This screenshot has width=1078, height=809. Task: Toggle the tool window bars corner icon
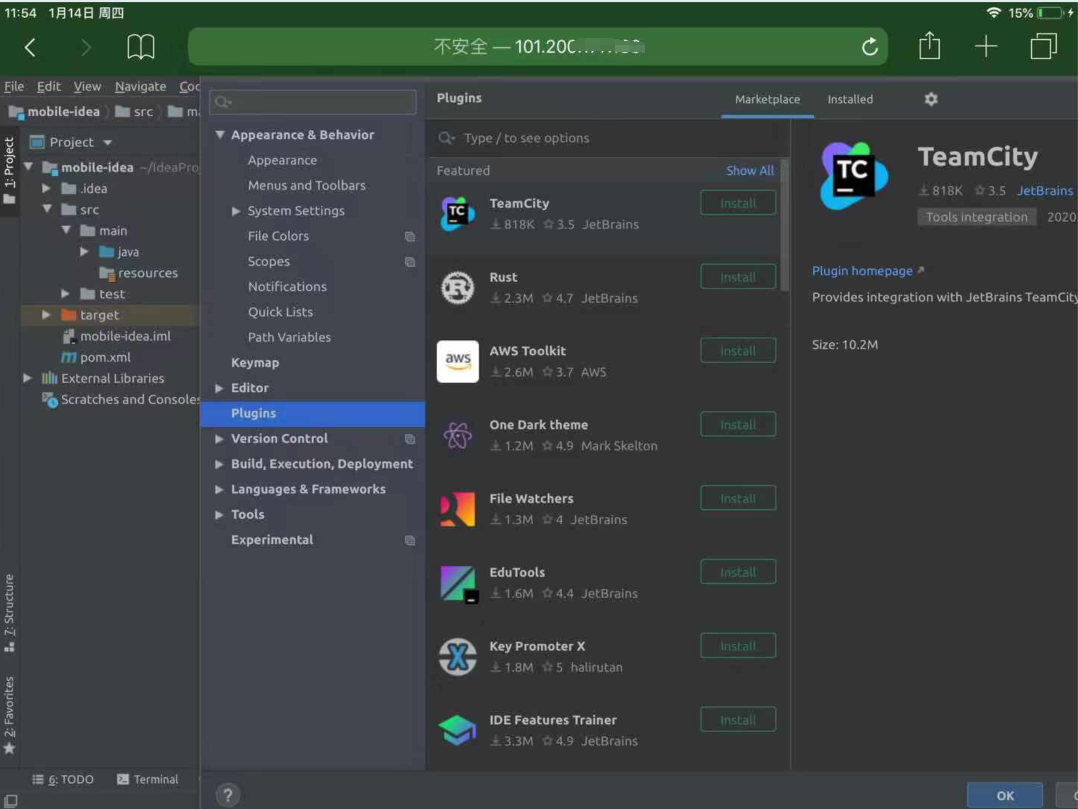[x=10, y=801]
